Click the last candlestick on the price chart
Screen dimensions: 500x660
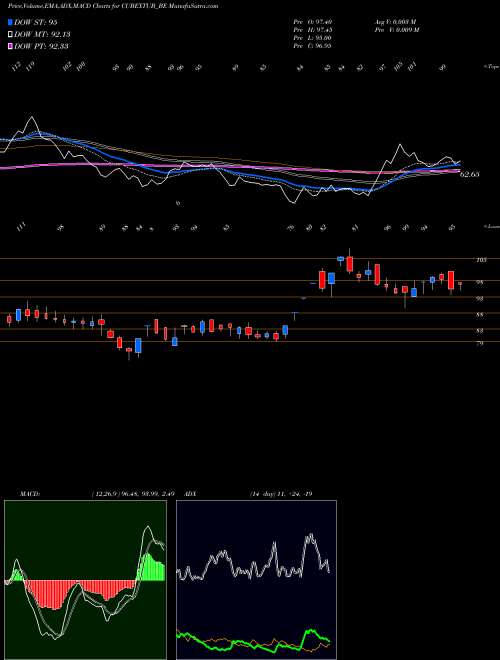click(x=460, y=285)
